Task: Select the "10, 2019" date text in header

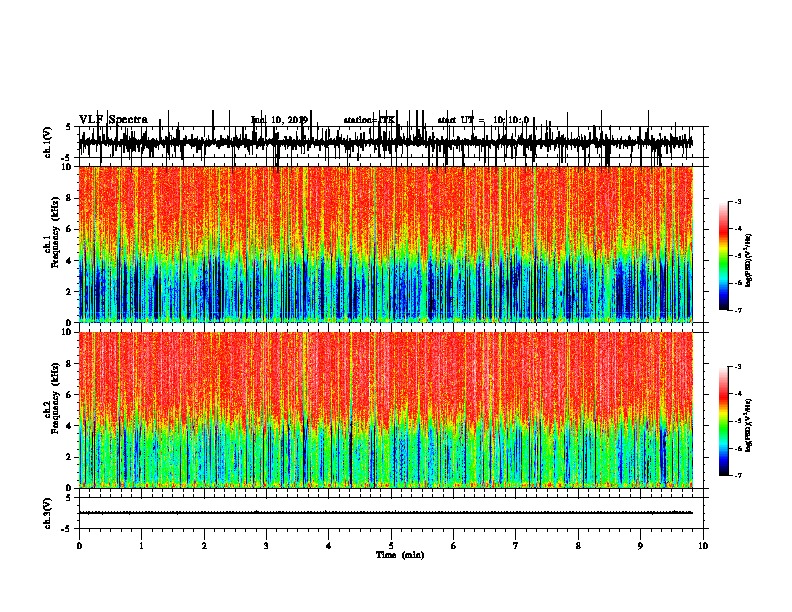Action: pos(288,120)
